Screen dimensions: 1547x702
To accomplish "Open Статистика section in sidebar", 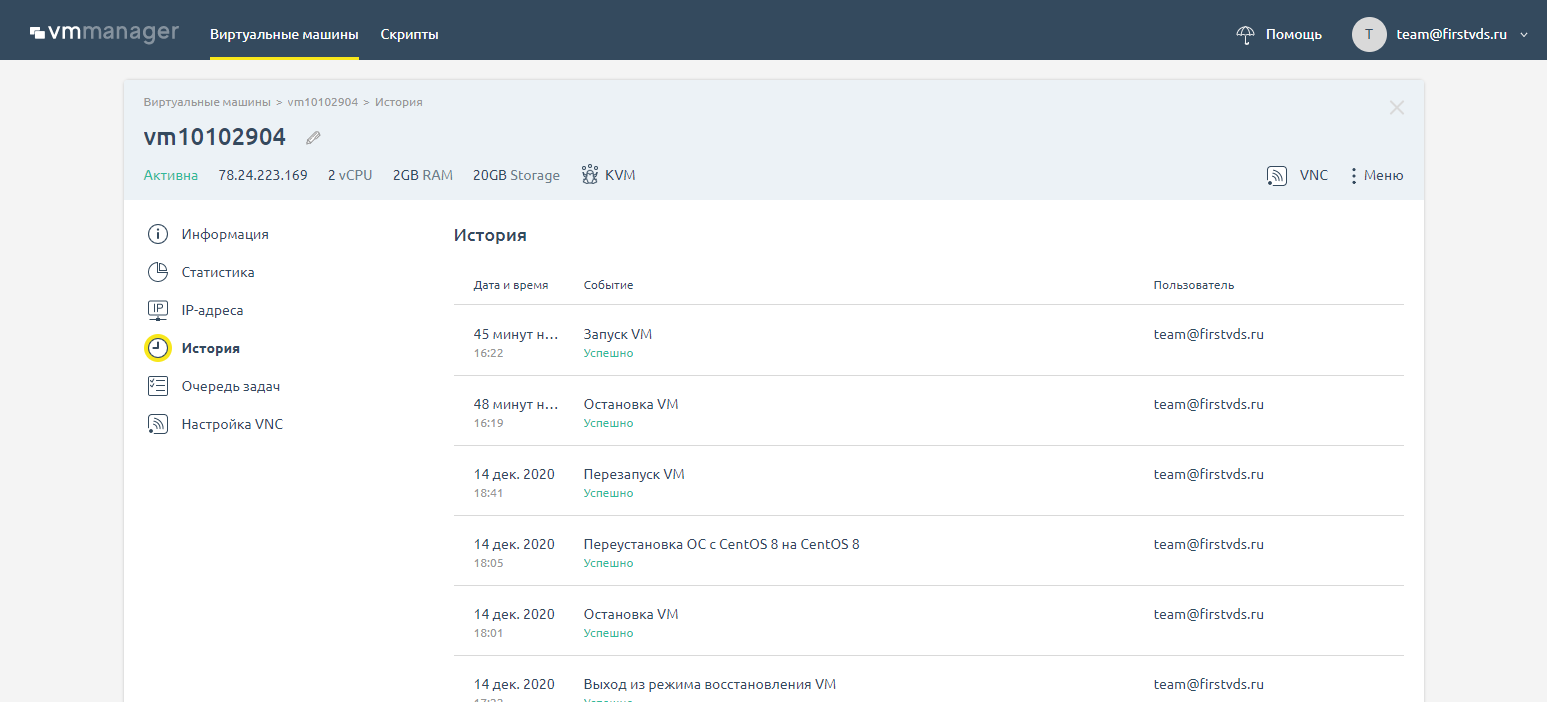I will click(x=218, y=272).
